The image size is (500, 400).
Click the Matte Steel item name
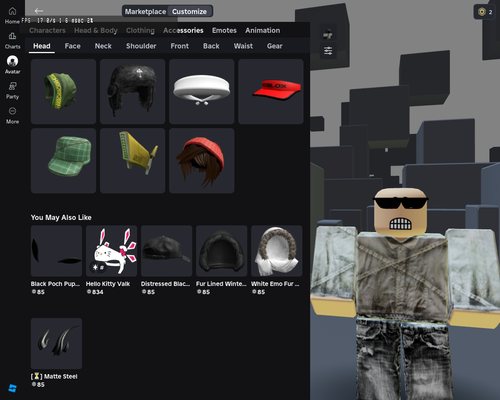(x=54, y=376)
